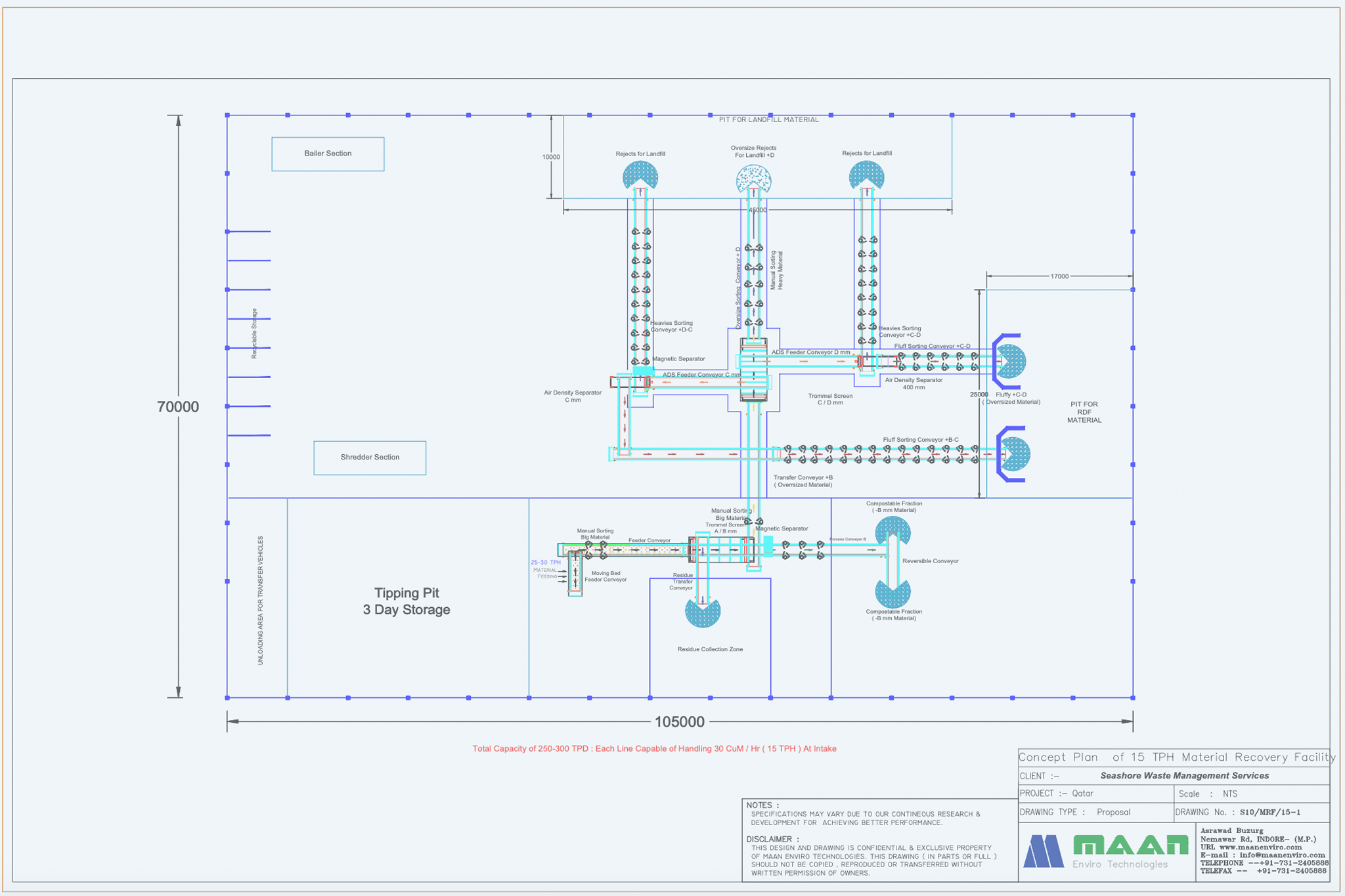
Task: Click the ADS Feeder Conveyor D mm label
Action: click(811, 352)
